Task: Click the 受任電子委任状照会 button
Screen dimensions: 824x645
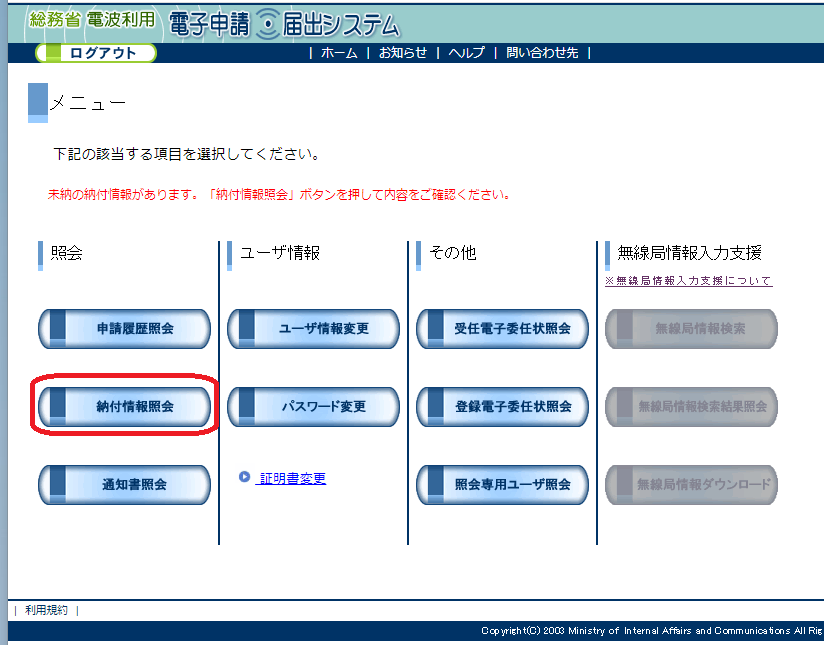Action: pyautogui.click(x=502, y=329)
